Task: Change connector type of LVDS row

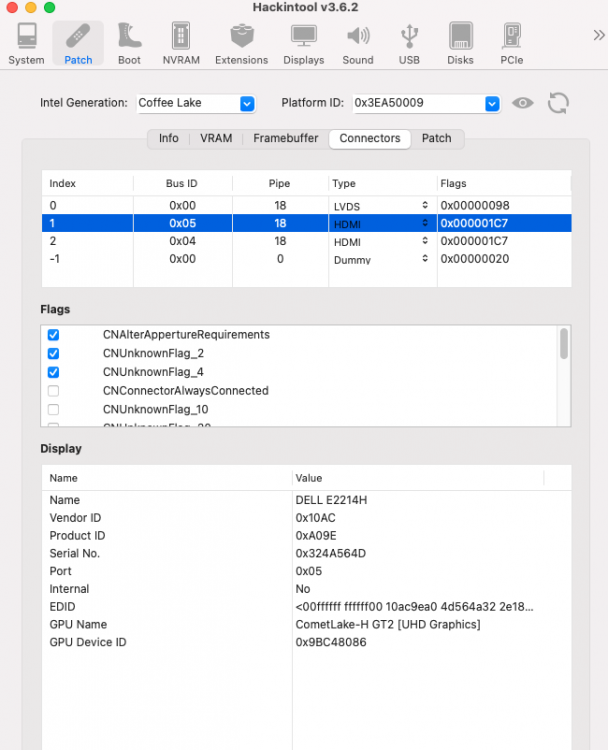Action: pos(380,206)
